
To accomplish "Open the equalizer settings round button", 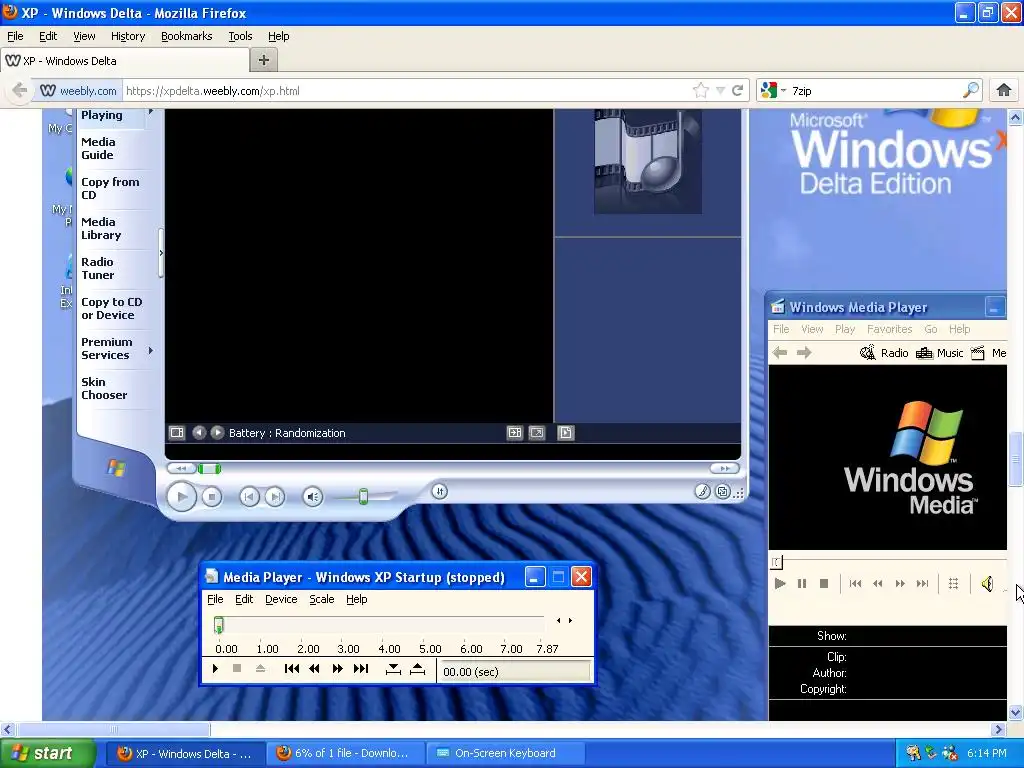I will (440, 491).
